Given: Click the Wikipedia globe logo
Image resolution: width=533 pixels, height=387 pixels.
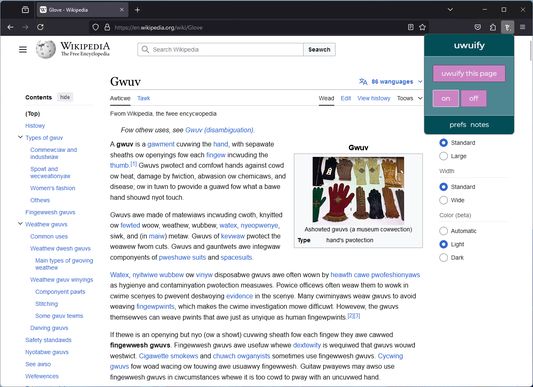Looking at the screenshot, I should tap(46, 49).
